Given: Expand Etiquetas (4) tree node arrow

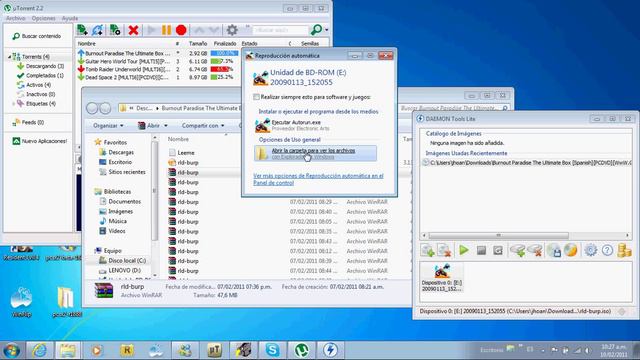Looking at the screenshot, I should tap(13, 104).
